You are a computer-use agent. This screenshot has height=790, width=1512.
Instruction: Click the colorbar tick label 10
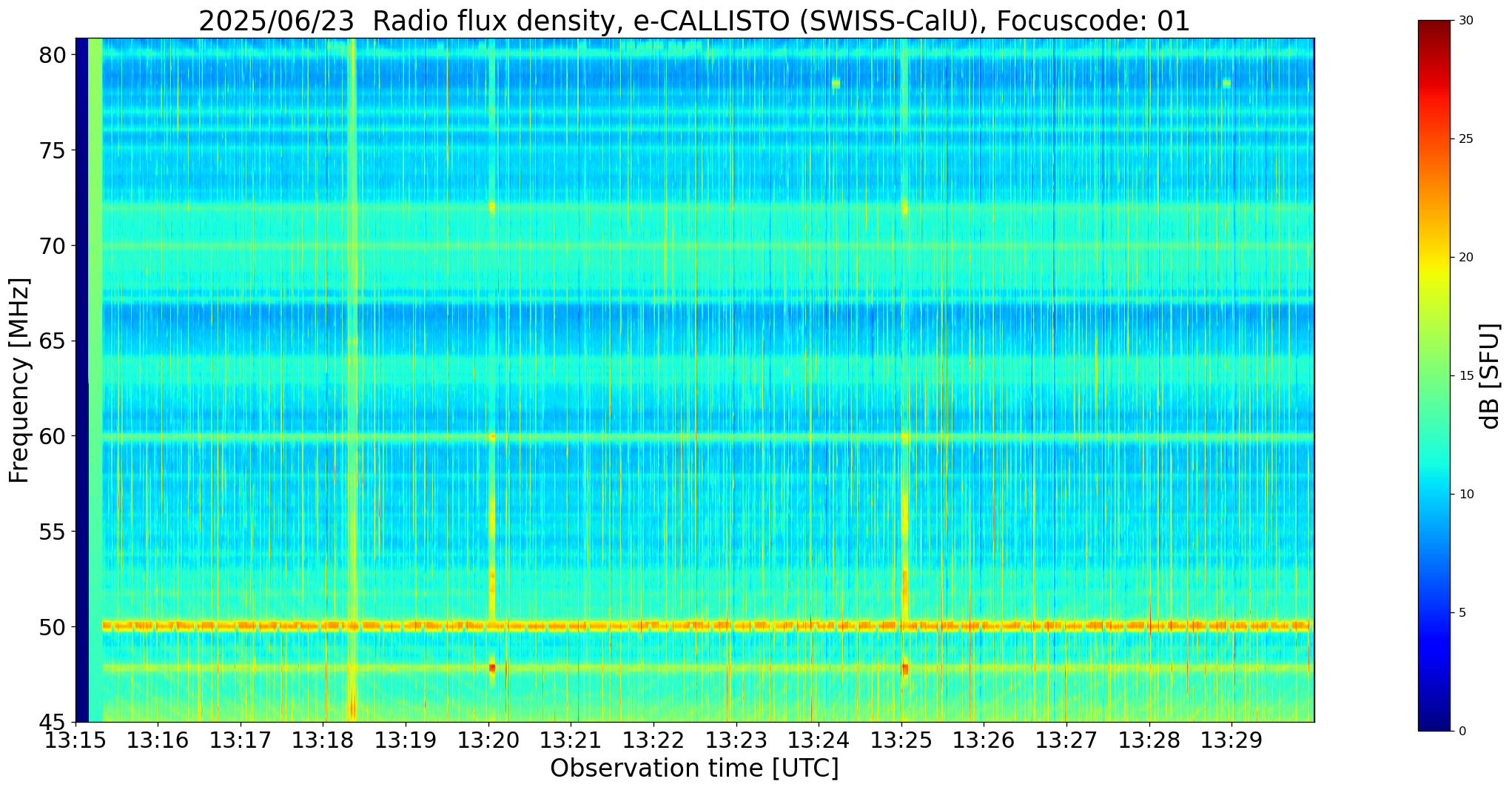click(x=1465, y=495)
